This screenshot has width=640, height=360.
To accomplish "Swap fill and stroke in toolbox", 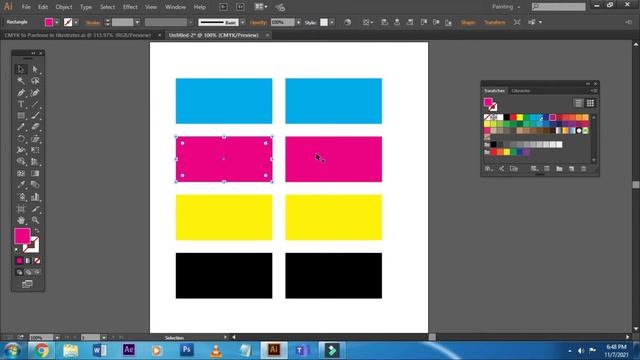I will click(36, 231).
